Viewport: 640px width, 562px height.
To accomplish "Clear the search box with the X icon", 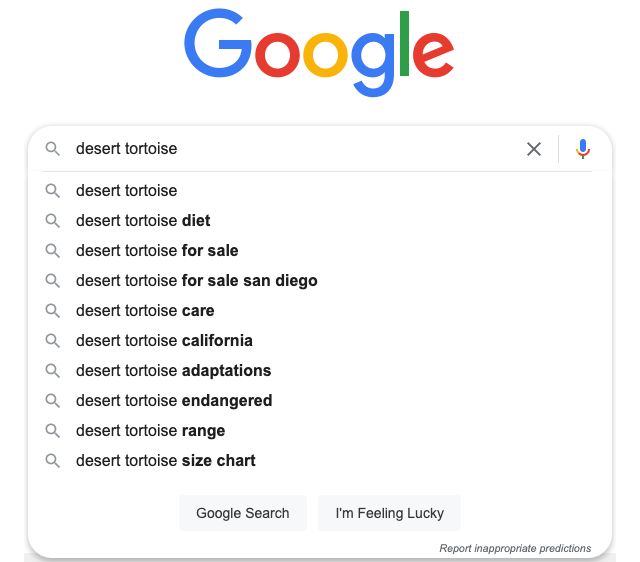I will (x=534, y=149).
